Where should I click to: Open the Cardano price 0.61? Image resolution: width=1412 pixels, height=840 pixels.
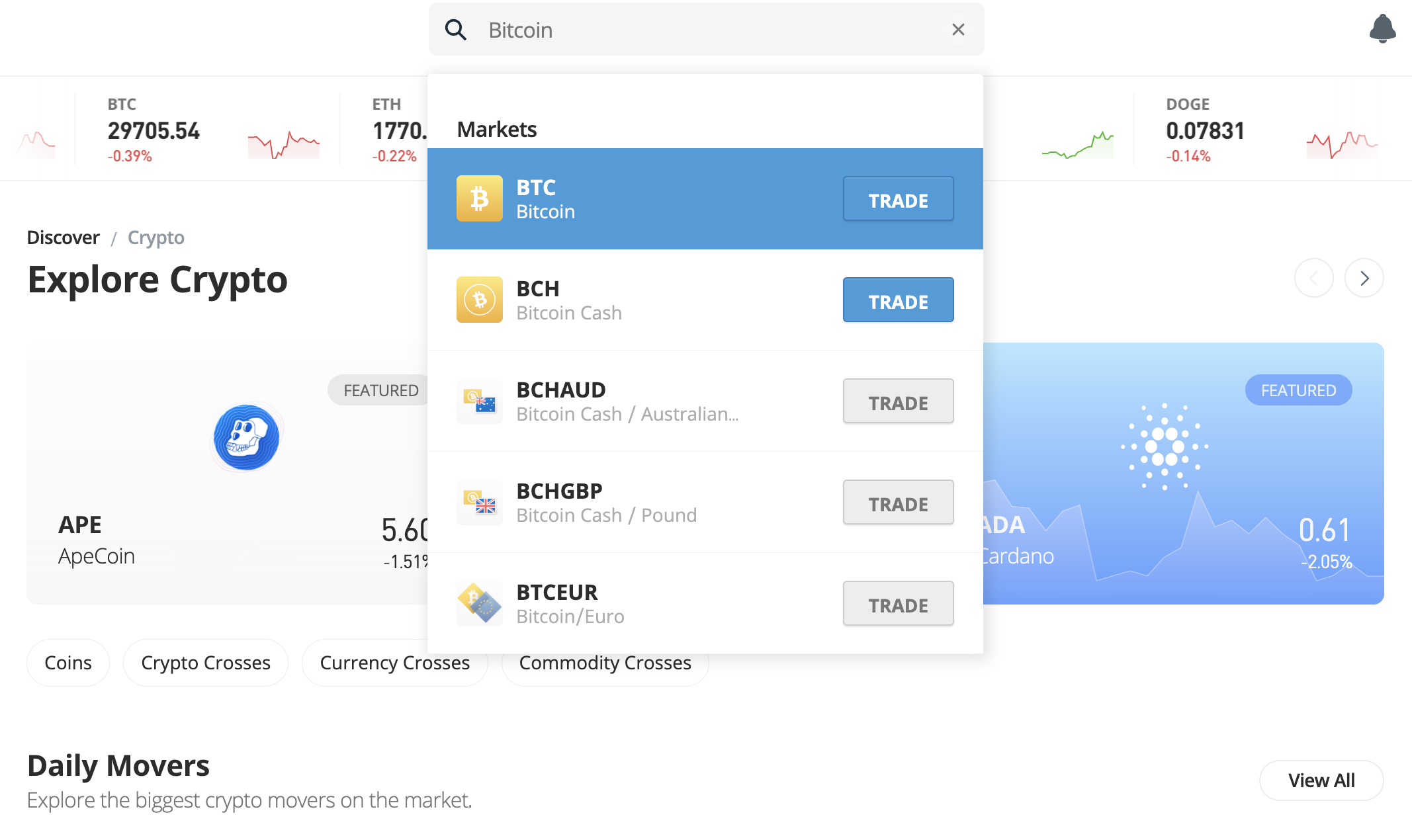point(1325,530)
